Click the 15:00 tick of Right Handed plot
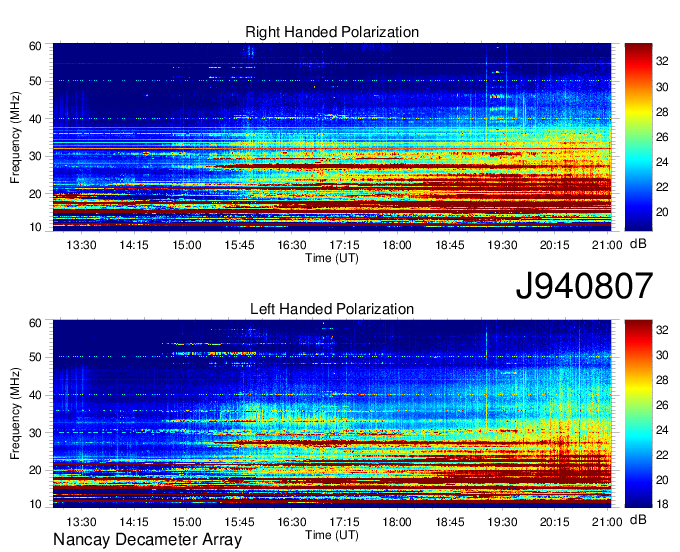This screenshot has height=552, width=680. [x=186, y=245]
